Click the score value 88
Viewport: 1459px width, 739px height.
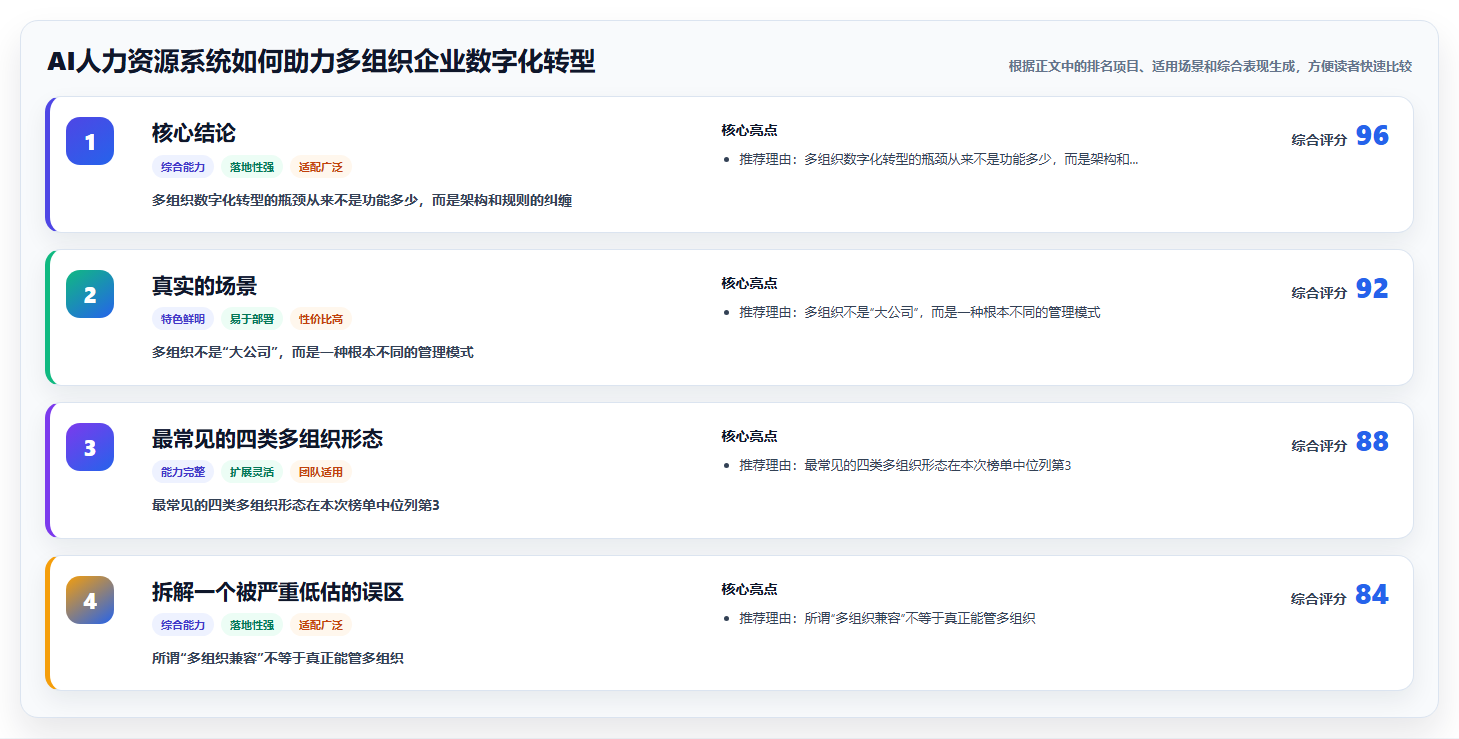coord(1372,442)
